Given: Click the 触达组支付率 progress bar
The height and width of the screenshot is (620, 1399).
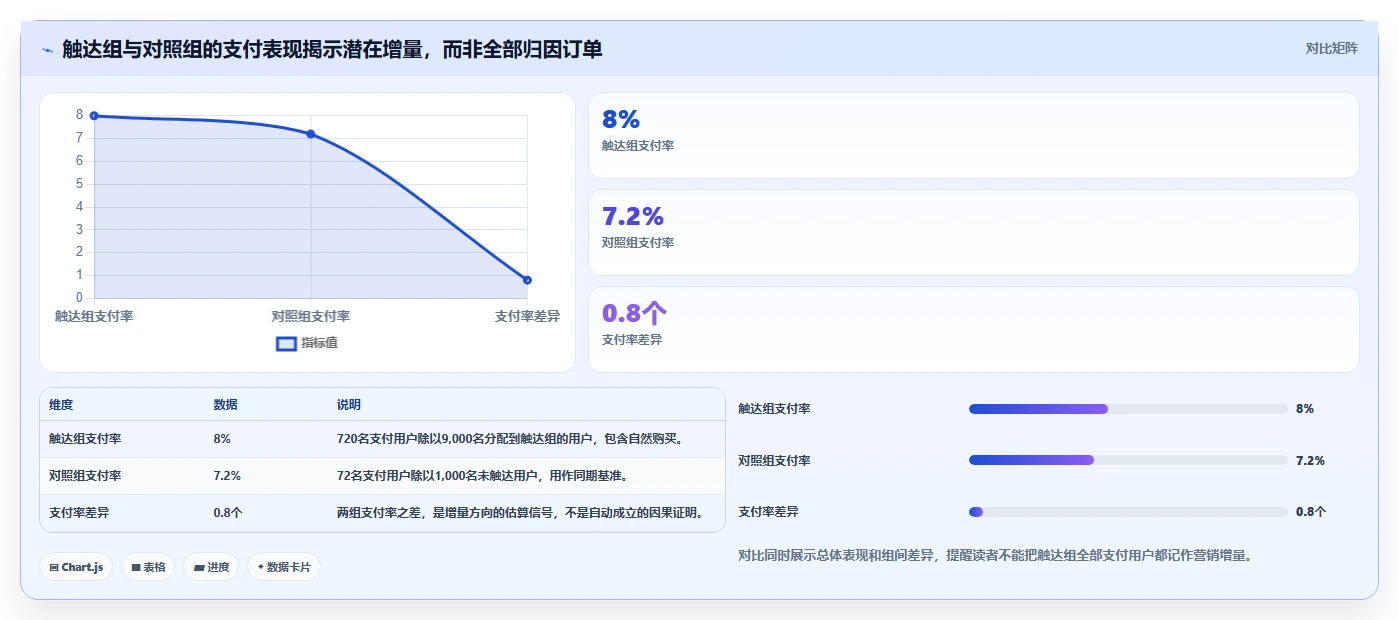Looking at the screenshot, I should point(1128,409).
